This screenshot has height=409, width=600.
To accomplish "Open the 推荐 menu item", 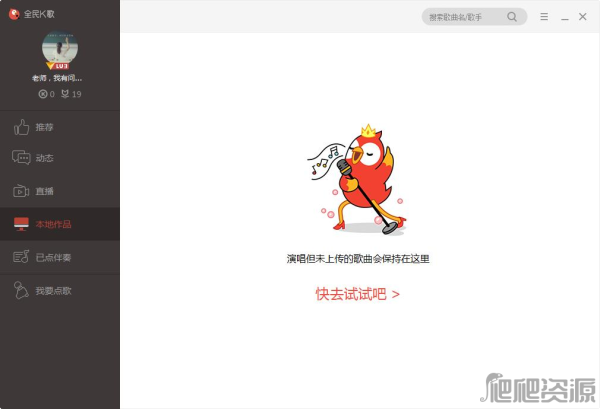I will coord(60,127).
